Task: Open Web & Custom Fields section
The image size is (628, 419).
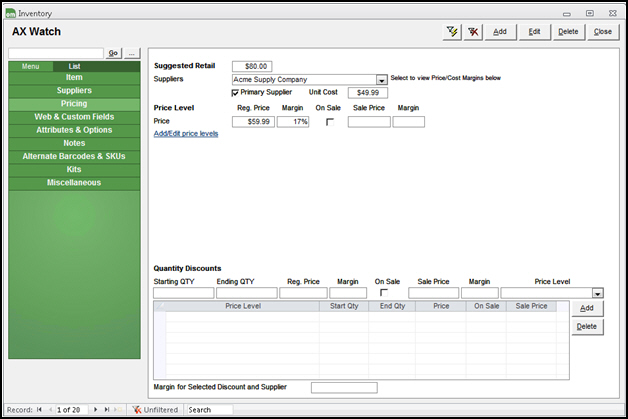Action: pos(74,117)
